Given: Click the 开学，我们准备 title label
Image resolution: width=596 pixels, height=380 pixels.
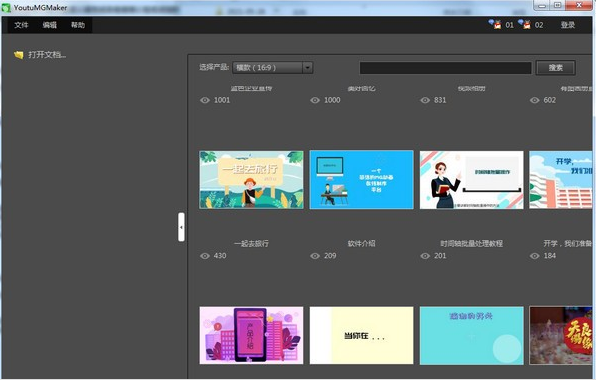Looking at the screenshot, I should (x=567, y=244).
